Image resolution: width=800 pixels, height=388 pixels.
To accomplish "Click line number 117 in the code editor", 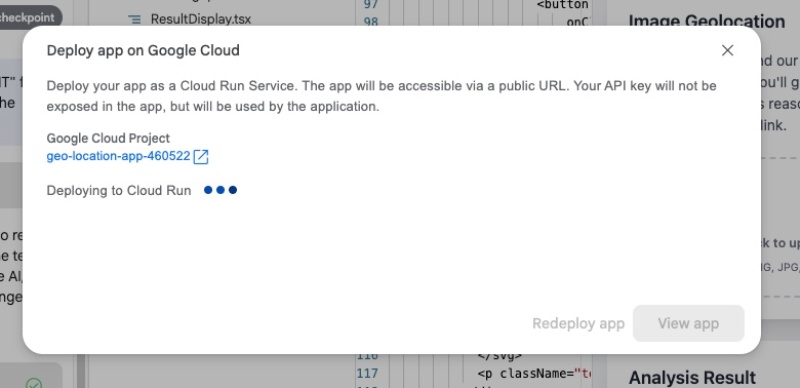I will pos(367,374).
